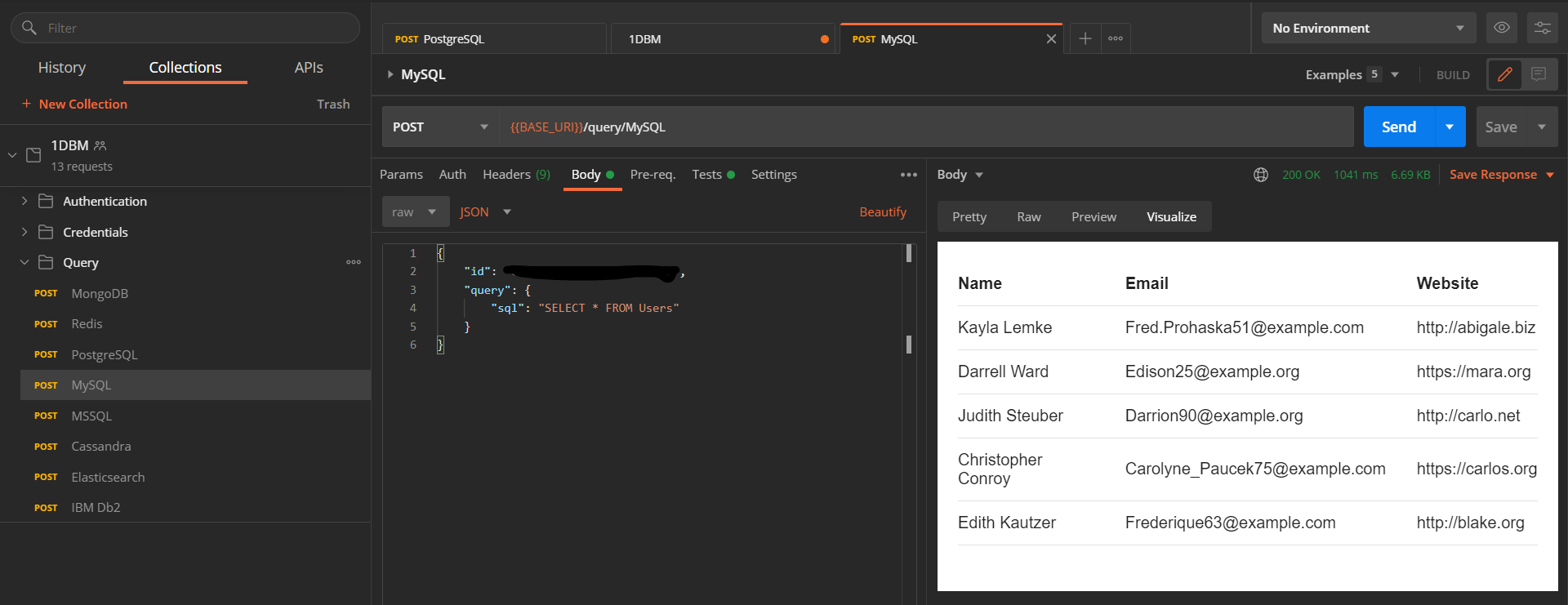Click the Authentication folder icon
The height and width of the screenshot is (605, 1568).
coord(46,201)
